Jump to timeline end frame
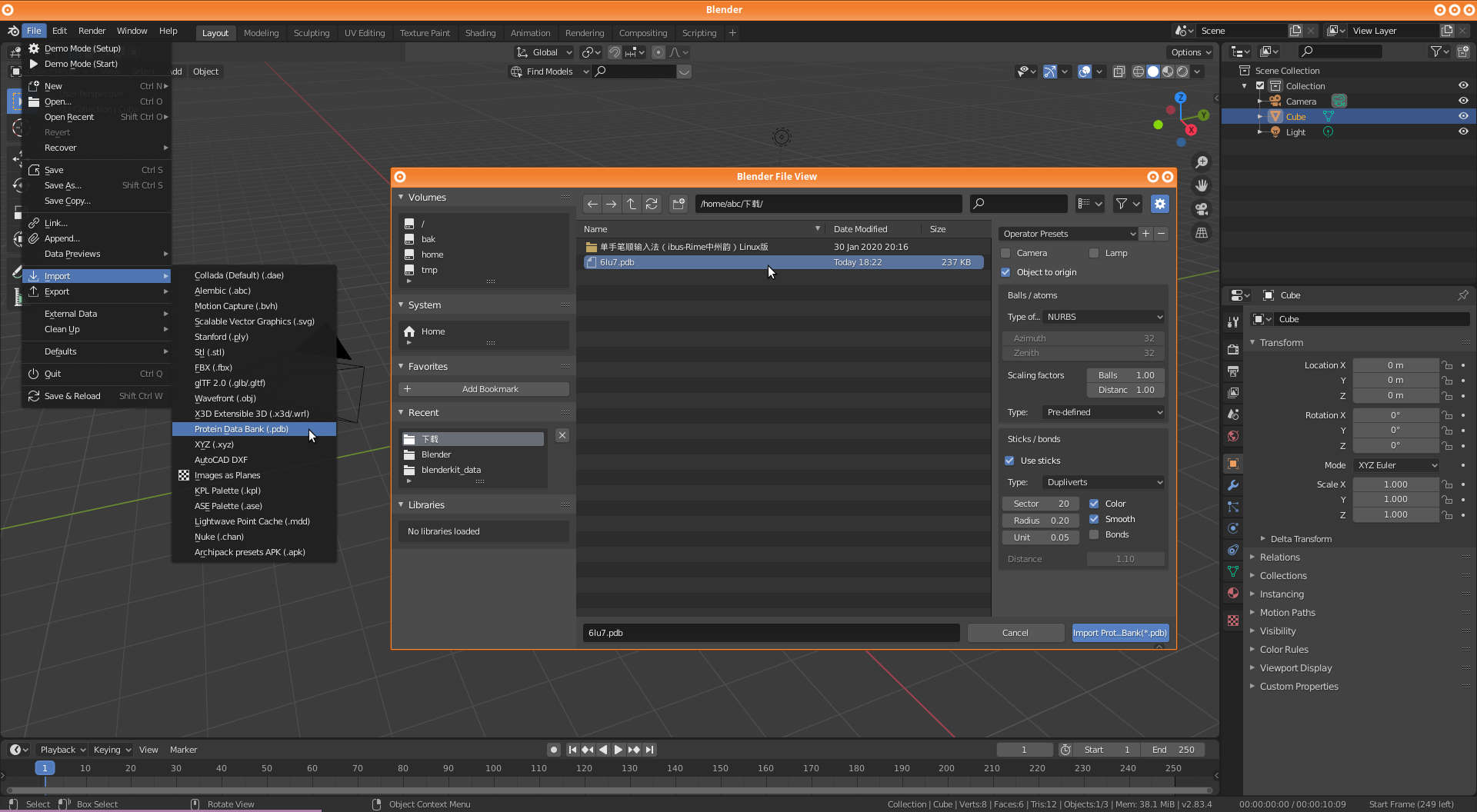This screenshot has width=1477, height=812. click(650, 750)
